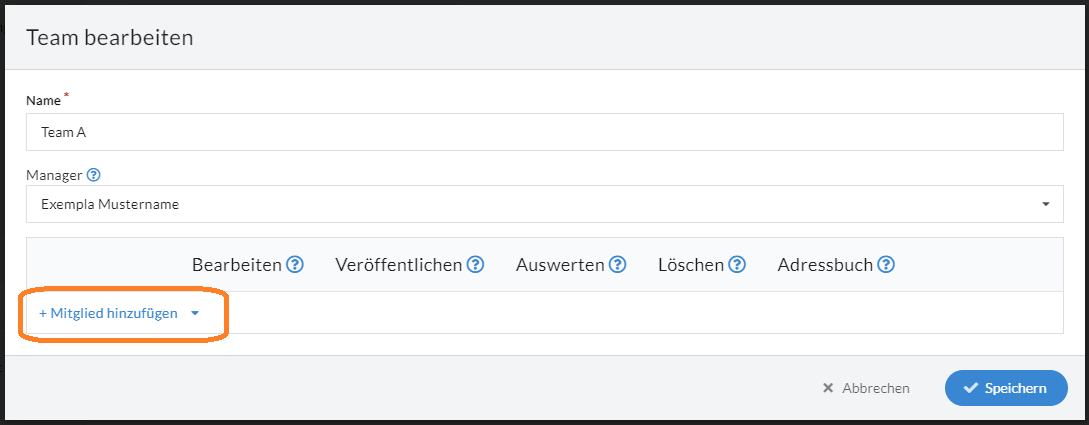Click the help icon beside Löschen
This screenshot has height=425, width=1089.
[737, 265]
